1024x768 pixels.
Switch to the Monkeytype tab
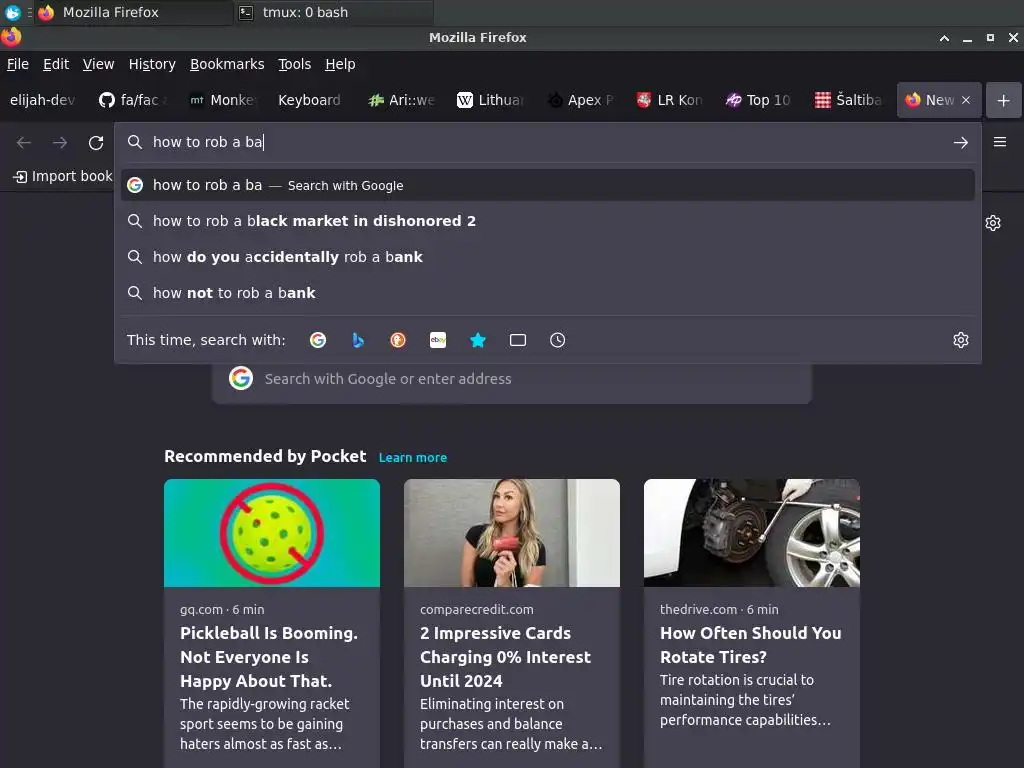223,100
